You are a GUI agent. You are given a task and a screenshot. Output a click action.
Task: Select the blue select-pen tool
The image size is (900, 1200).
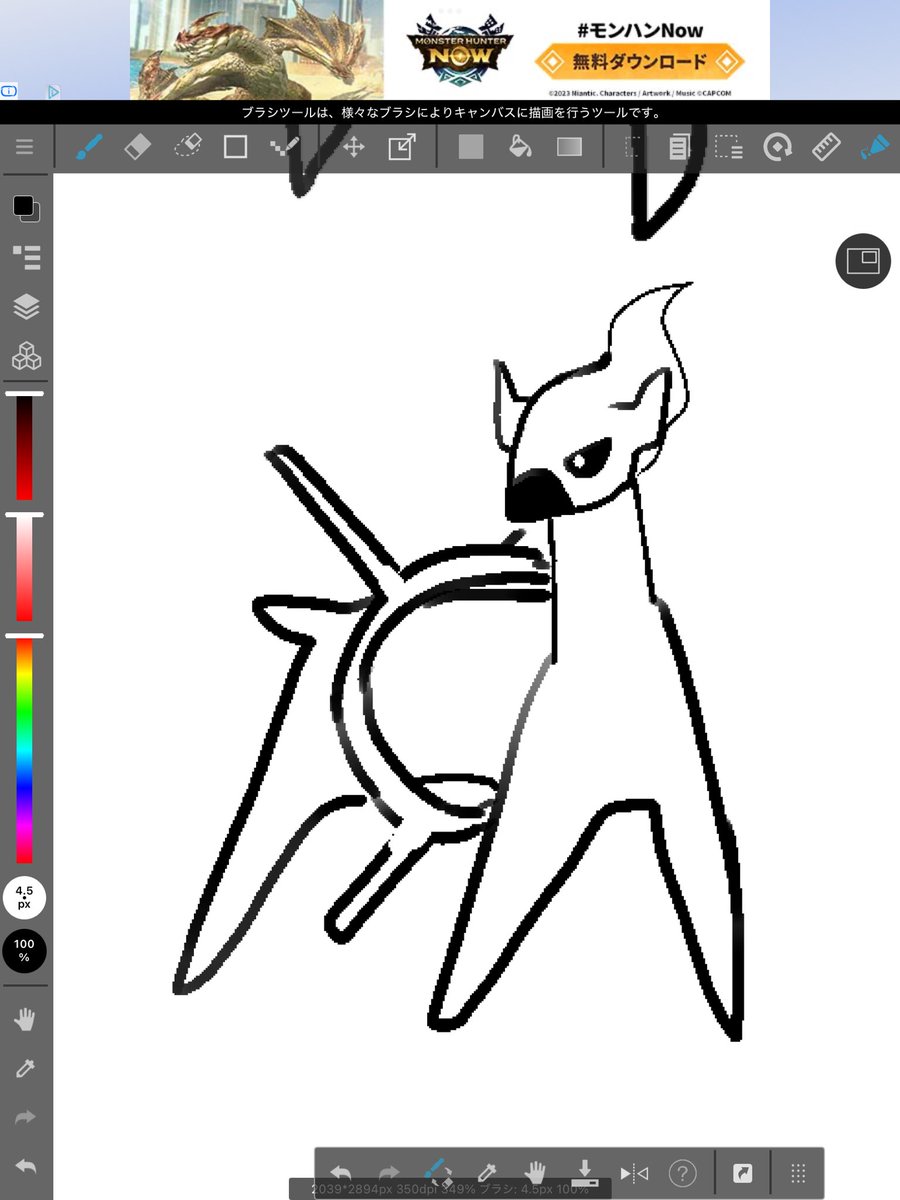[x=875, y=148]
